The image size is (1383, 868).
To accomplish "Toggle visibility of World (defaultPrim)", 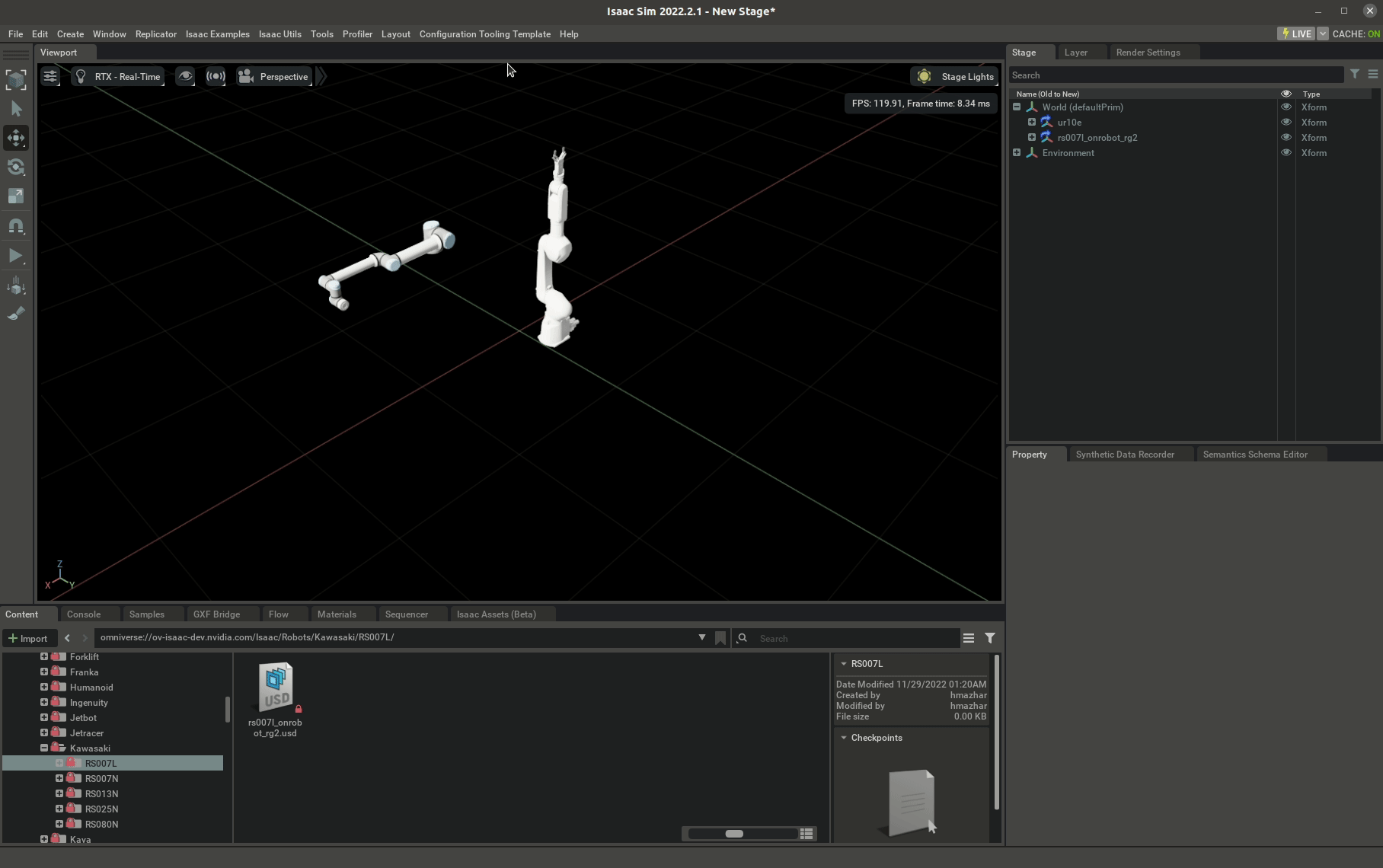I will 1286,107.
